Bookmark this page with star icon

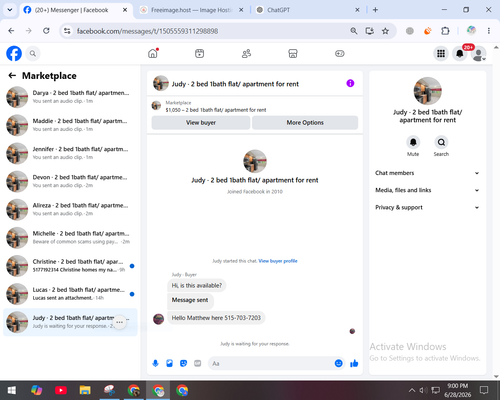pos(385,31)
